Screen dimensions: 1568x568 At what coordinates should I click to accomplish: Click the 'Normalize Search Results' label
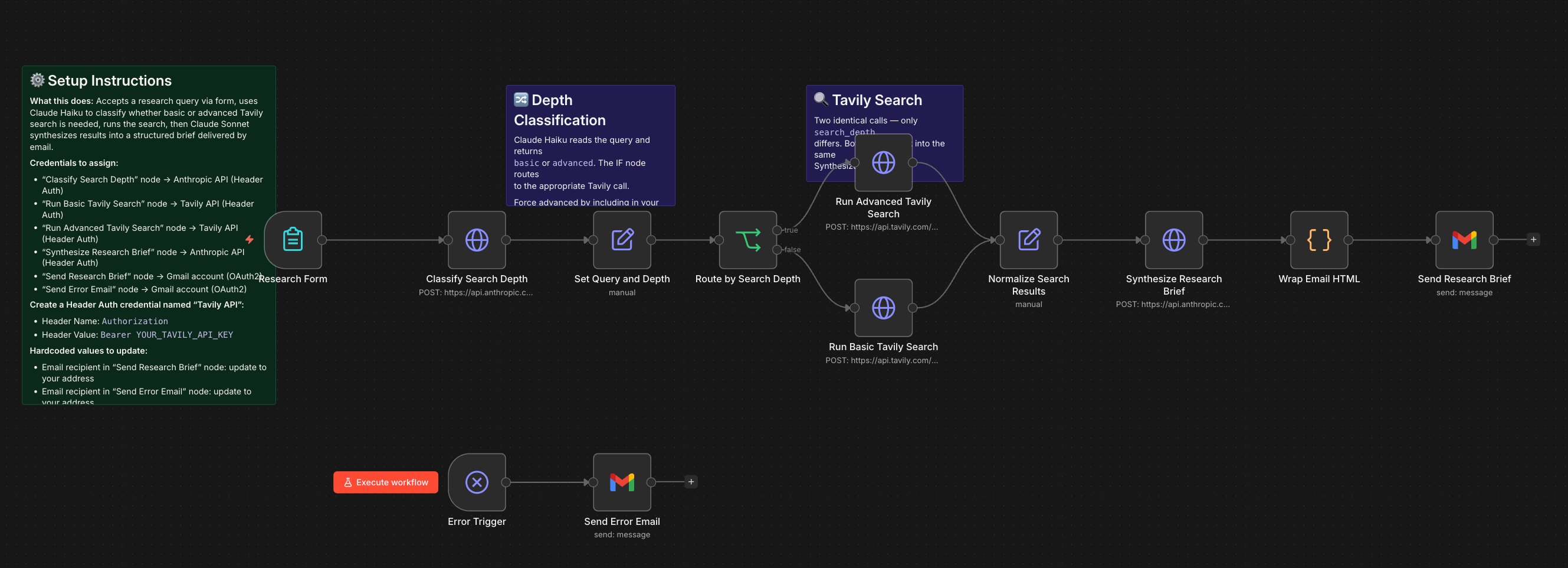1029,285
